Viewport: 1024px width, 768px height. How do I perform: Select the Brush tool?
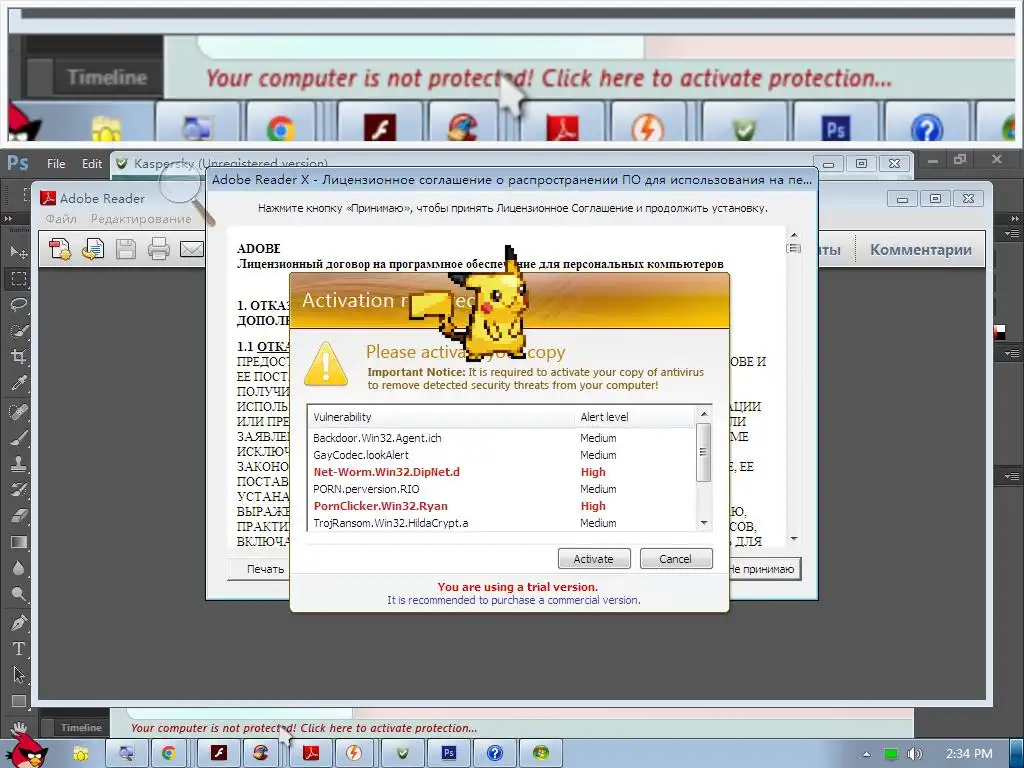[x=18, y=438]
